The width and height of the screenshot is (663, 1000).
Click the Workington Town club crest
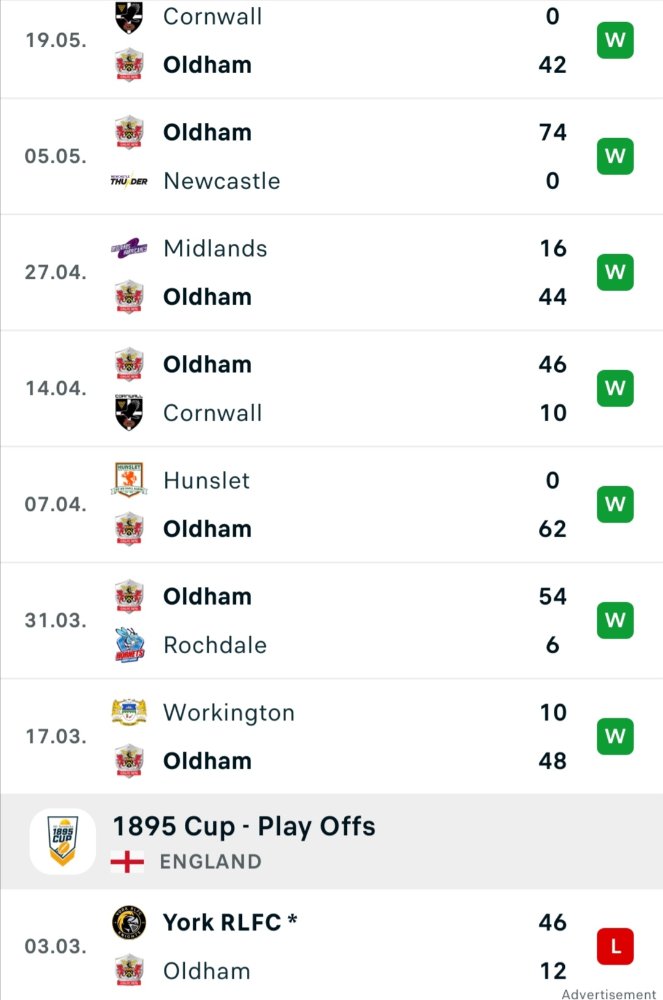(x=129, y=712)
